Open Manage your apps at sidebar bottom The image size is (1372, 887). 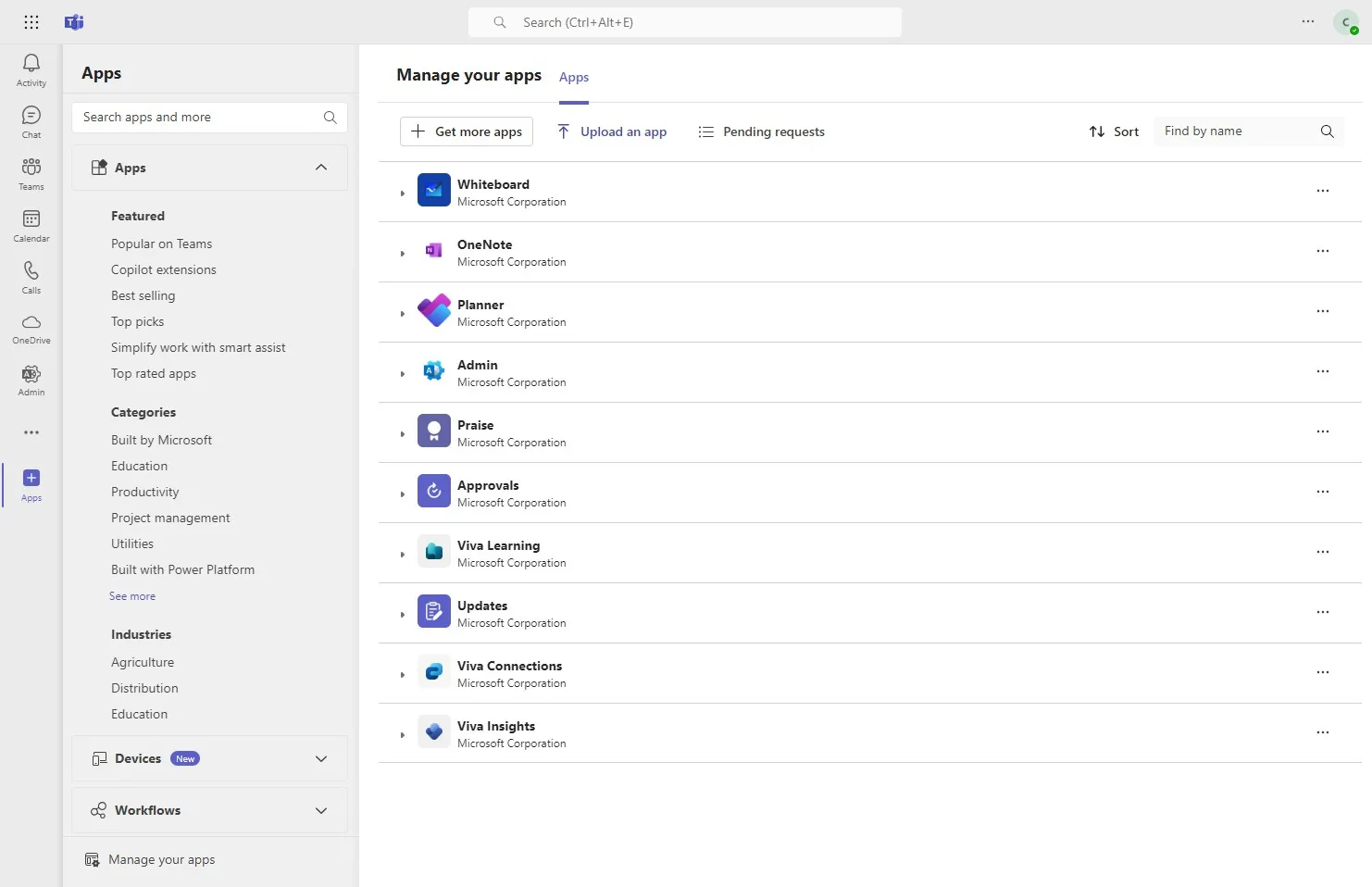[x=150, y=859]
